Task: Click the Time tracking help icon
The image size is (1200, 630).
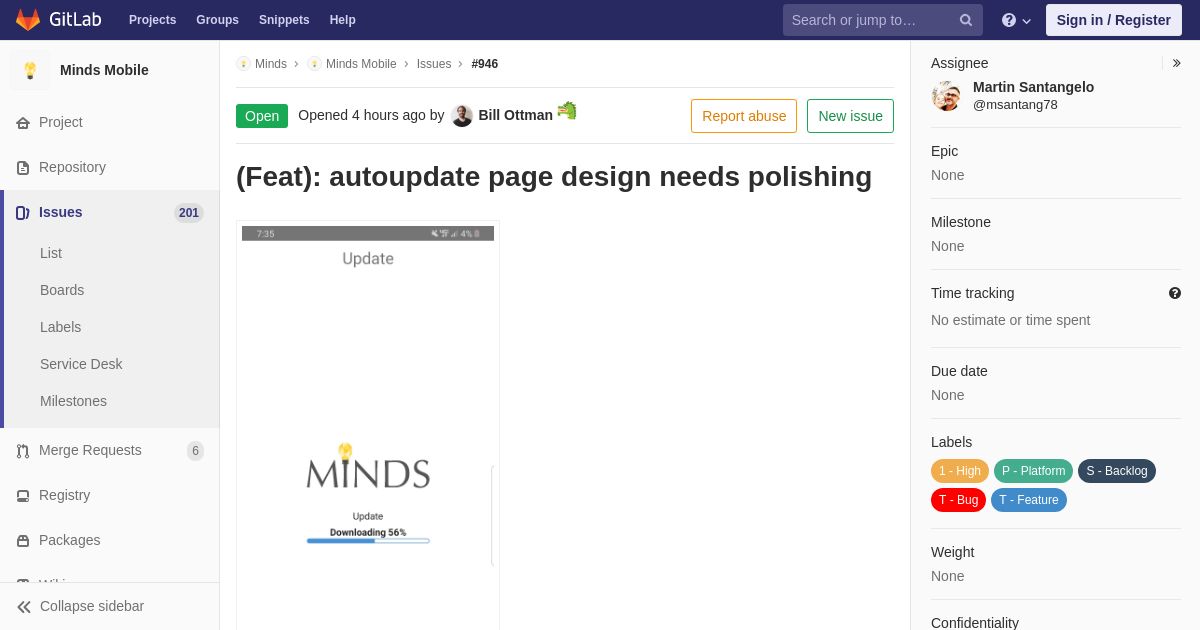Action: (x=1175, y=293)
